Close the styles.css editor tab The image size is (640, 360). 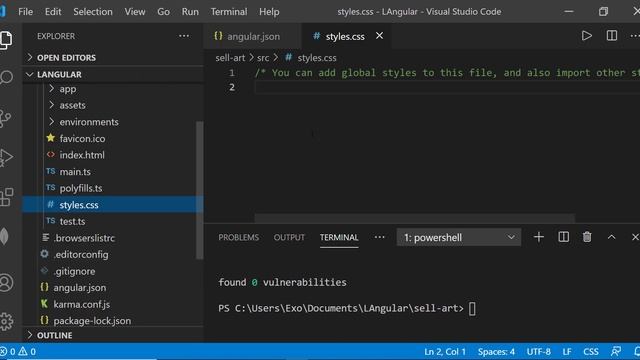pos(379,36)
